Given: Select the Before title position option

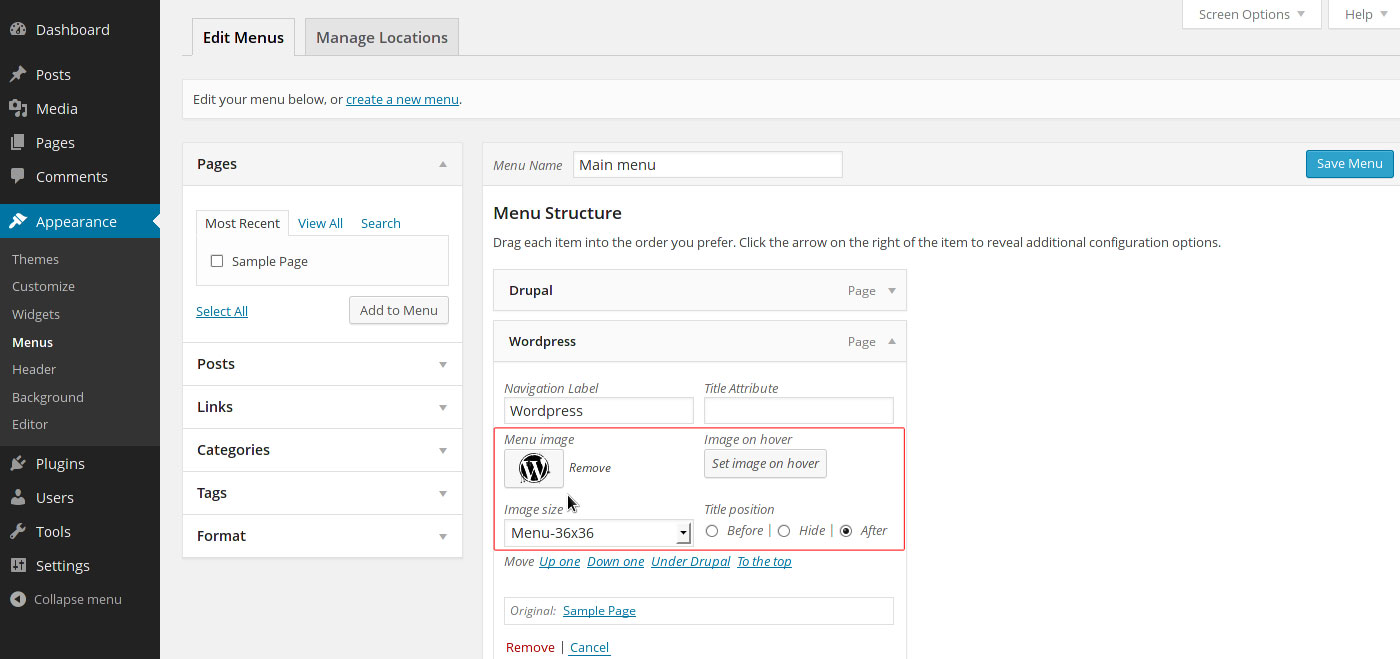Looking at the screenshot, I should coord(710,531).
